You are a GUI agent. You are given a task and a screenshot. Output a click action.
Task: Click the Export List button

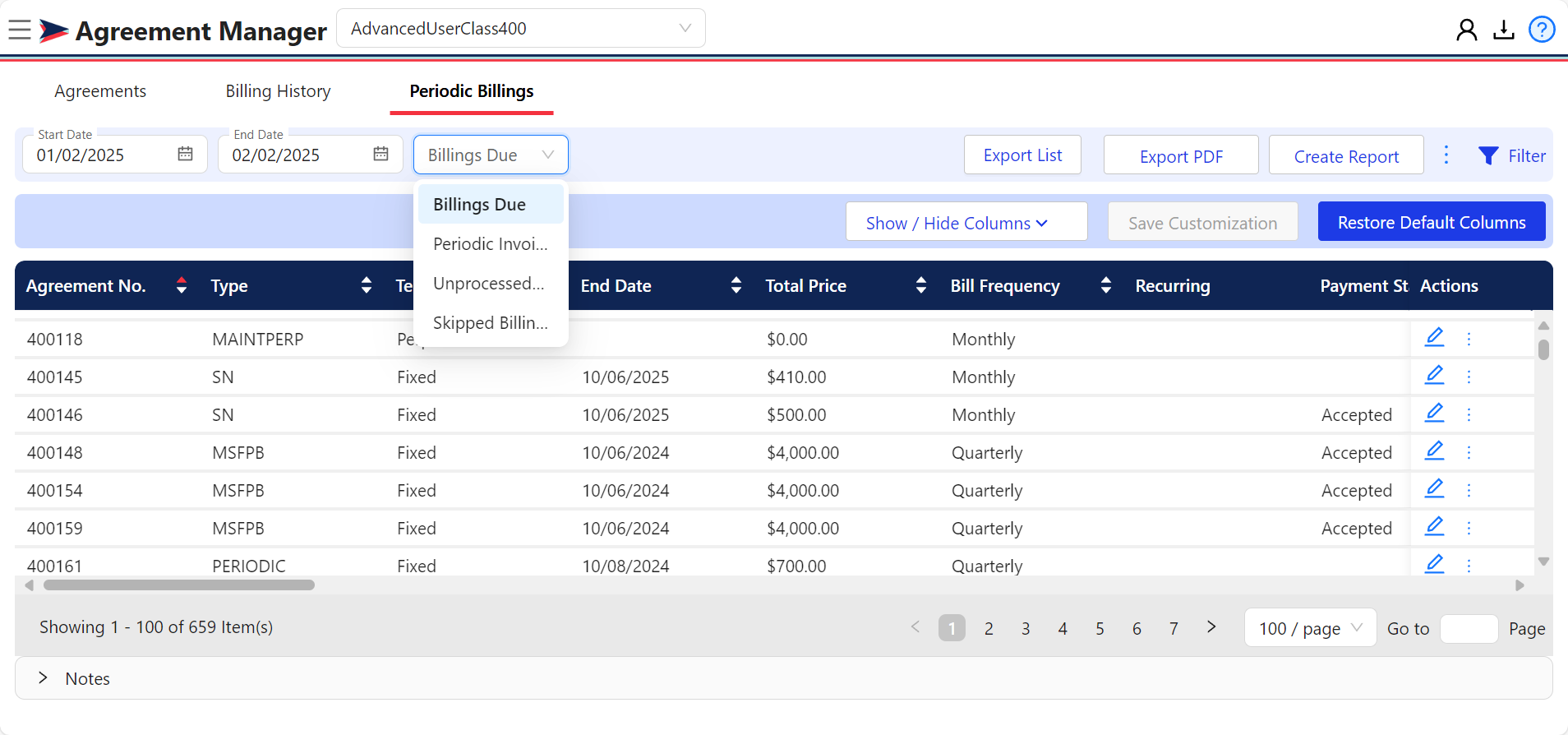pos(1022,155)
